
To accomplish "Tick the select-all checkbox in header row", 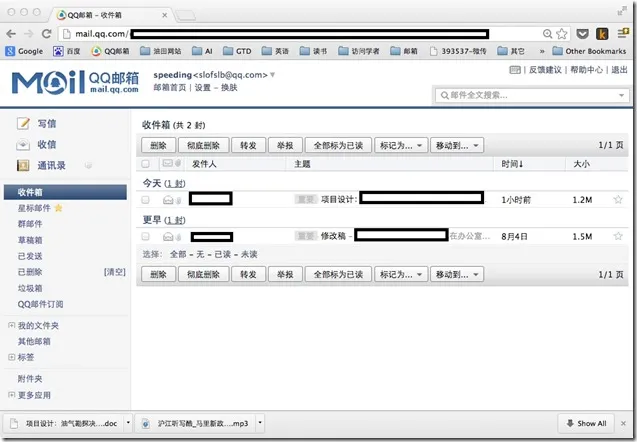I will [x=145, y=164].
